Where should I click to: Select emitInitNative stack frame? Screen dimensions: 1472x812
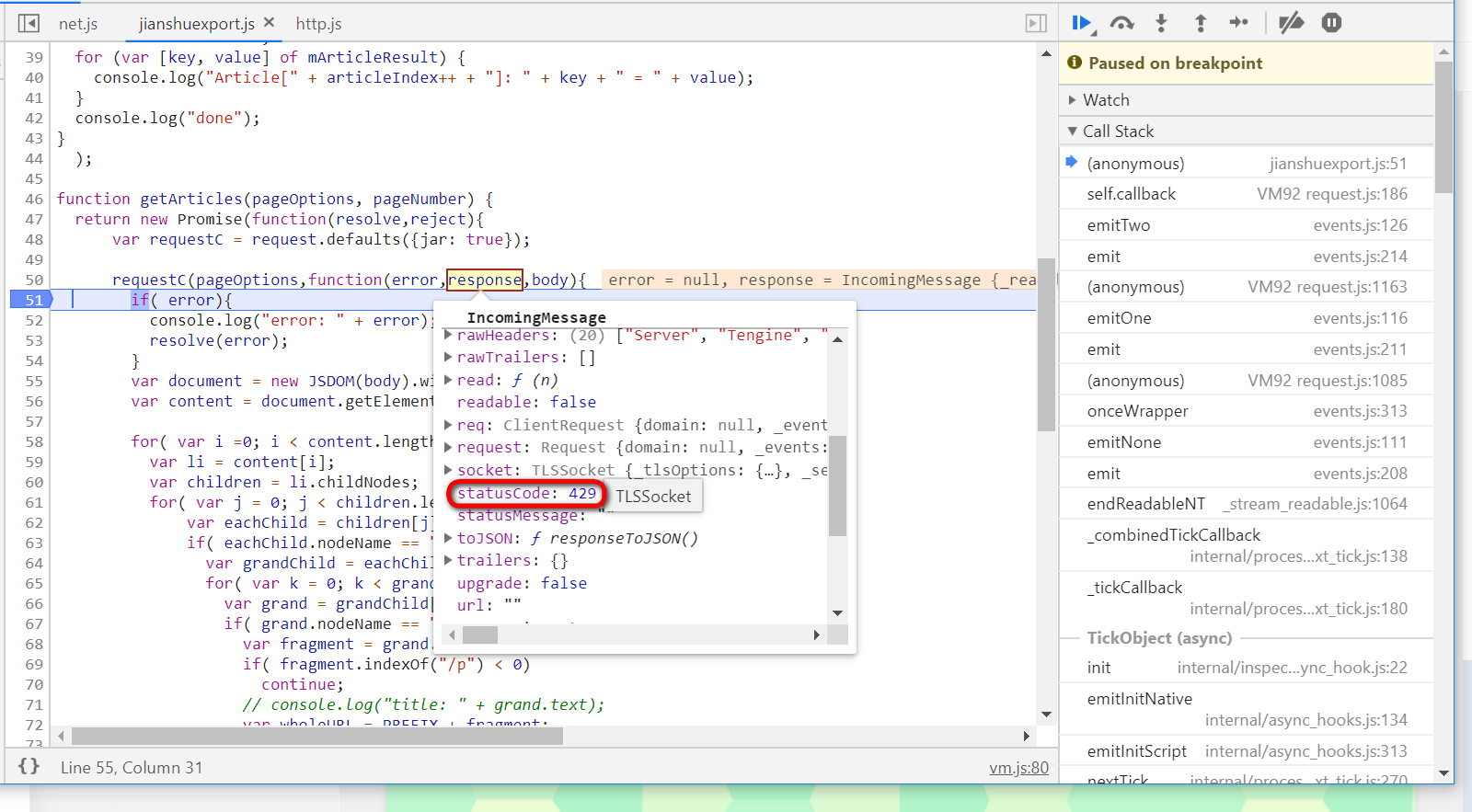click(x=1247, y=709)
